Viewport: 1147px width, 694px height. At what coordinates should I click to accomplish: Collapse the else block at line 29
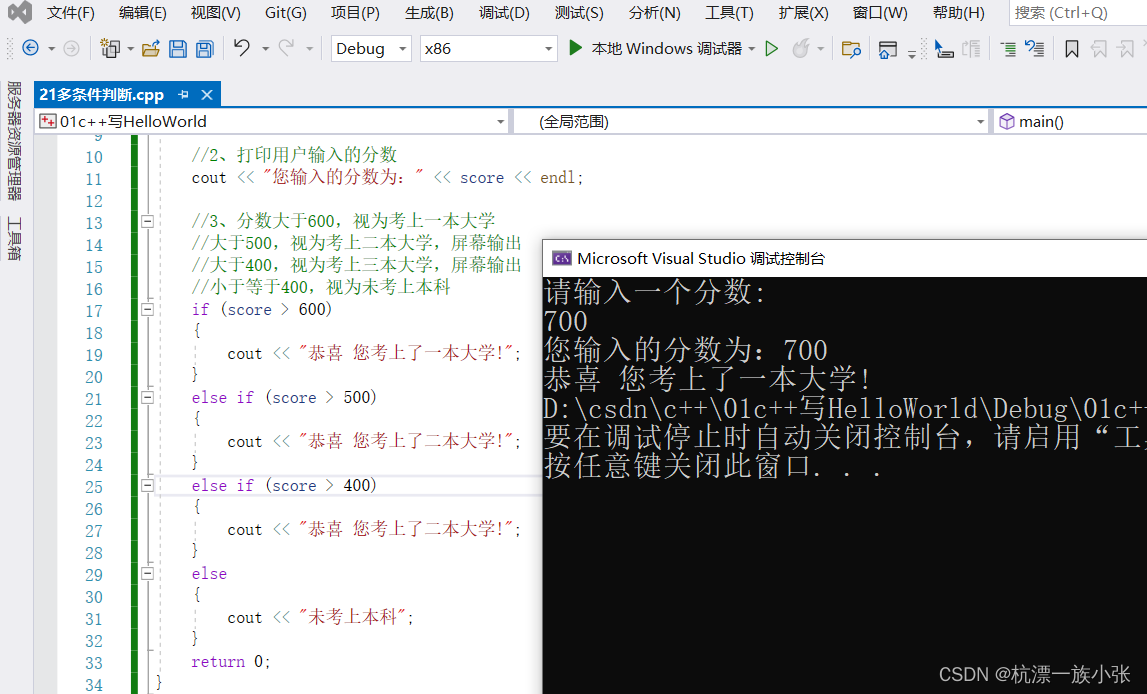tap(147, 573)
